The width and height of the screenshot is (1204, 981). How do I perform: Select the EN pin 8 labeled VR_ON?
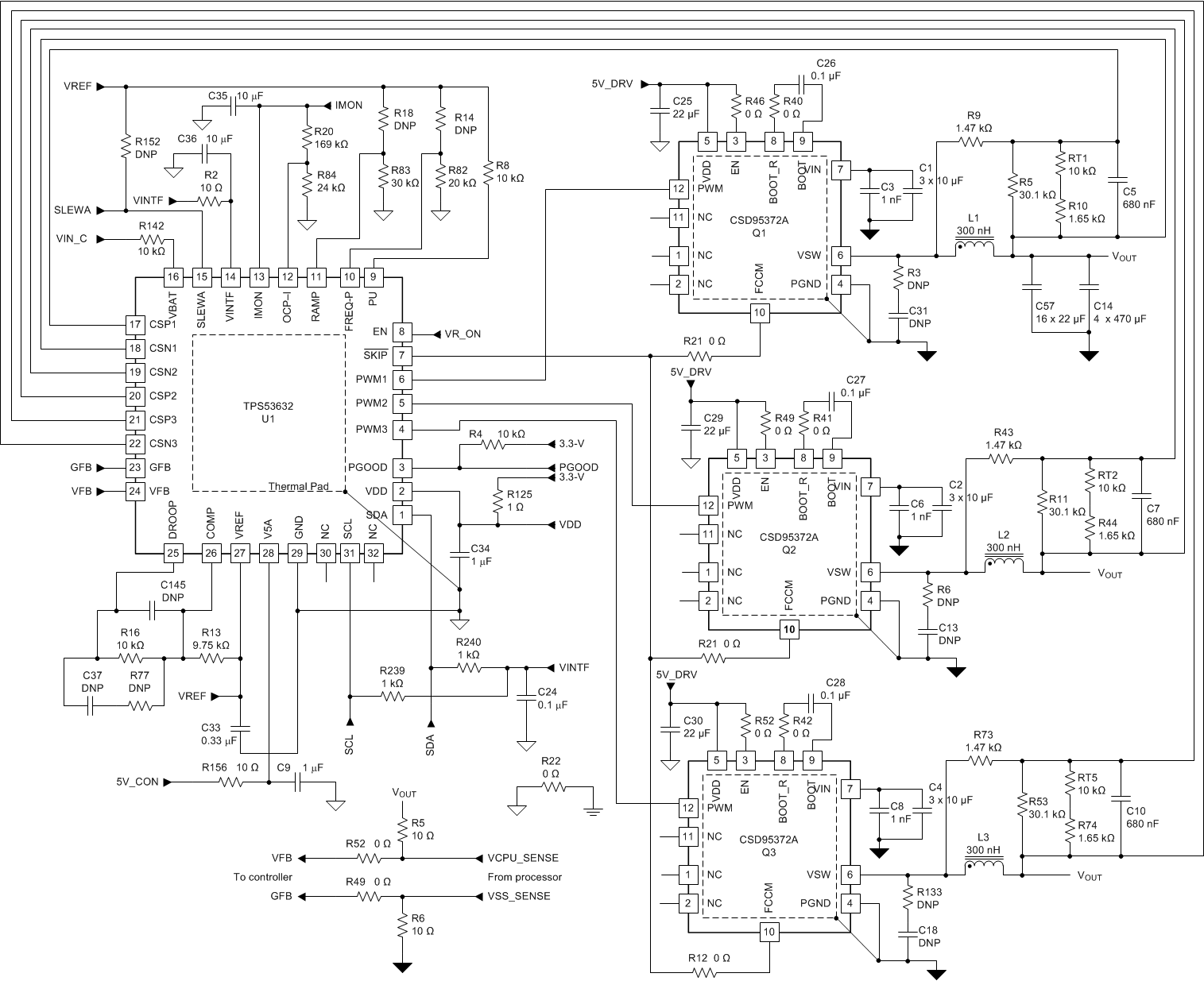click(404, 334)
